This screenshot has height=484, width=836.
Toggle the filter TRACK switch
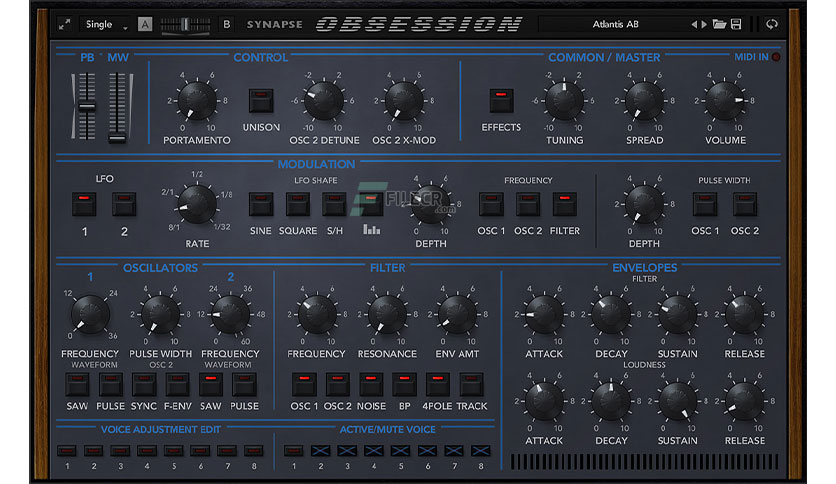tap(471, 384)
